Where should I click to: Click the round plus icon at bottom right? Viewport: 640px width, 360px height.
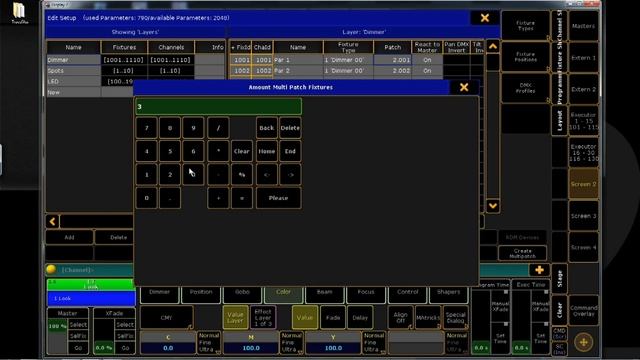click(584, 342)
